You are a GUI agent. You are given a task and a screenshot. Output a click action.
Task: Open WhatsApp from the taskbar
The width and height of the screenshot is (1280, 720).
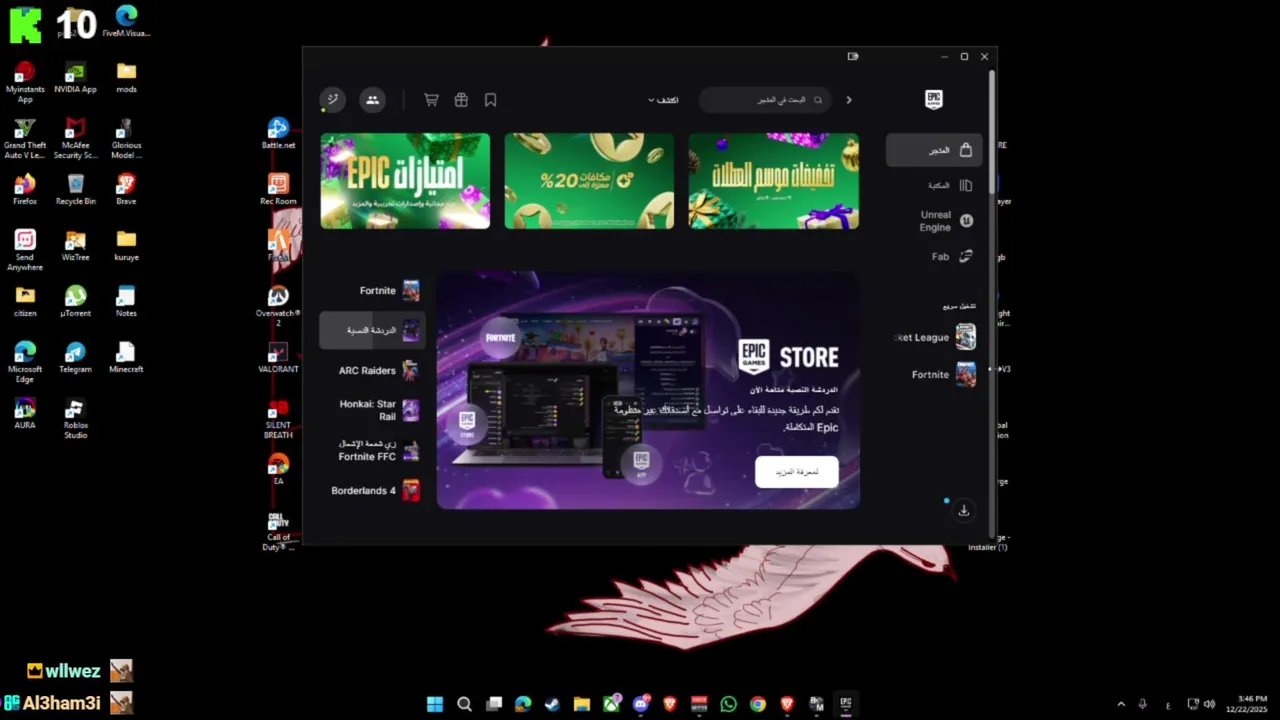728,704
